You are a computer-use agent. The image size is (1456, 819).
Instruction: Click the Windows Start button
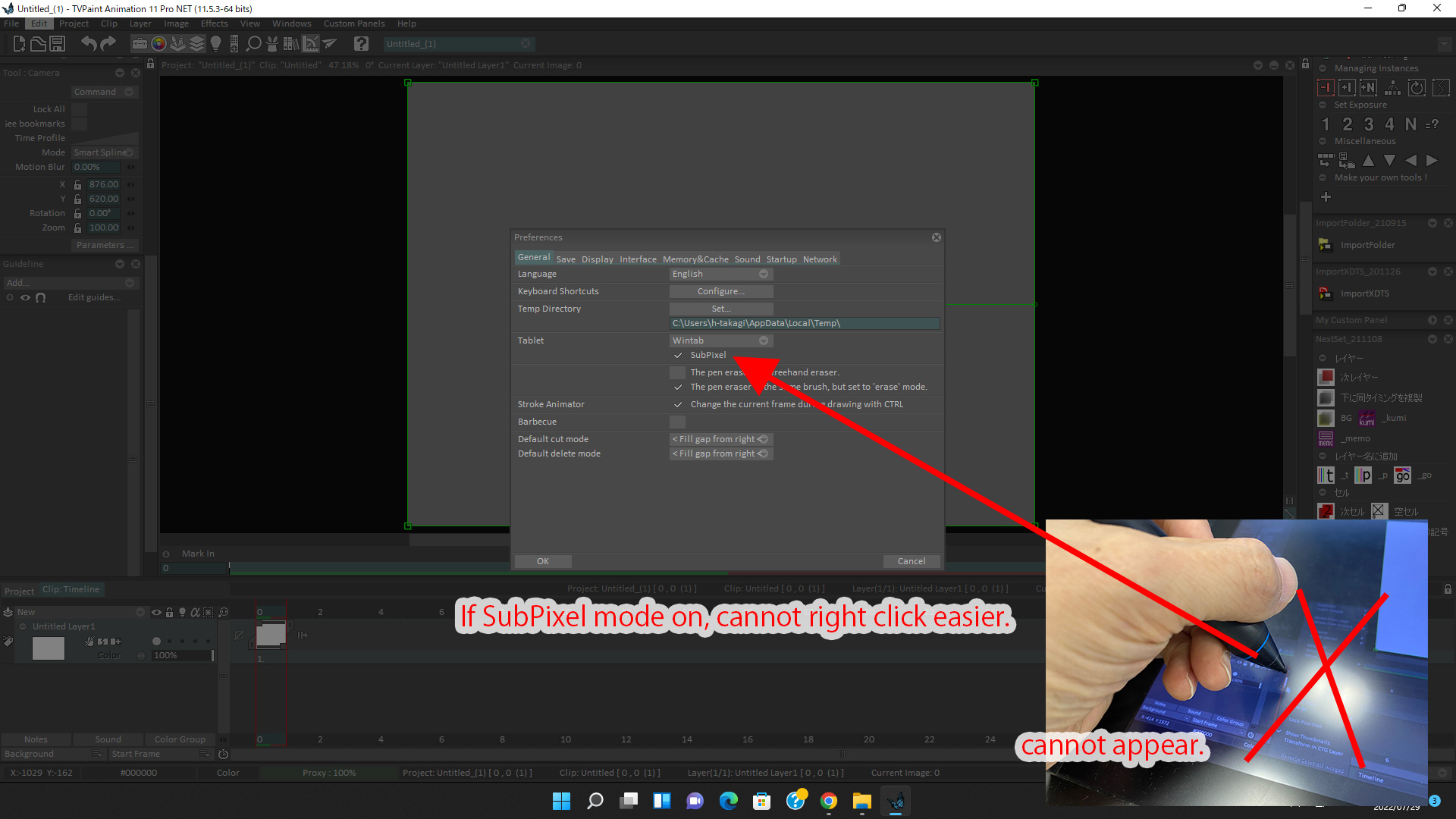(x=561, y=801)
